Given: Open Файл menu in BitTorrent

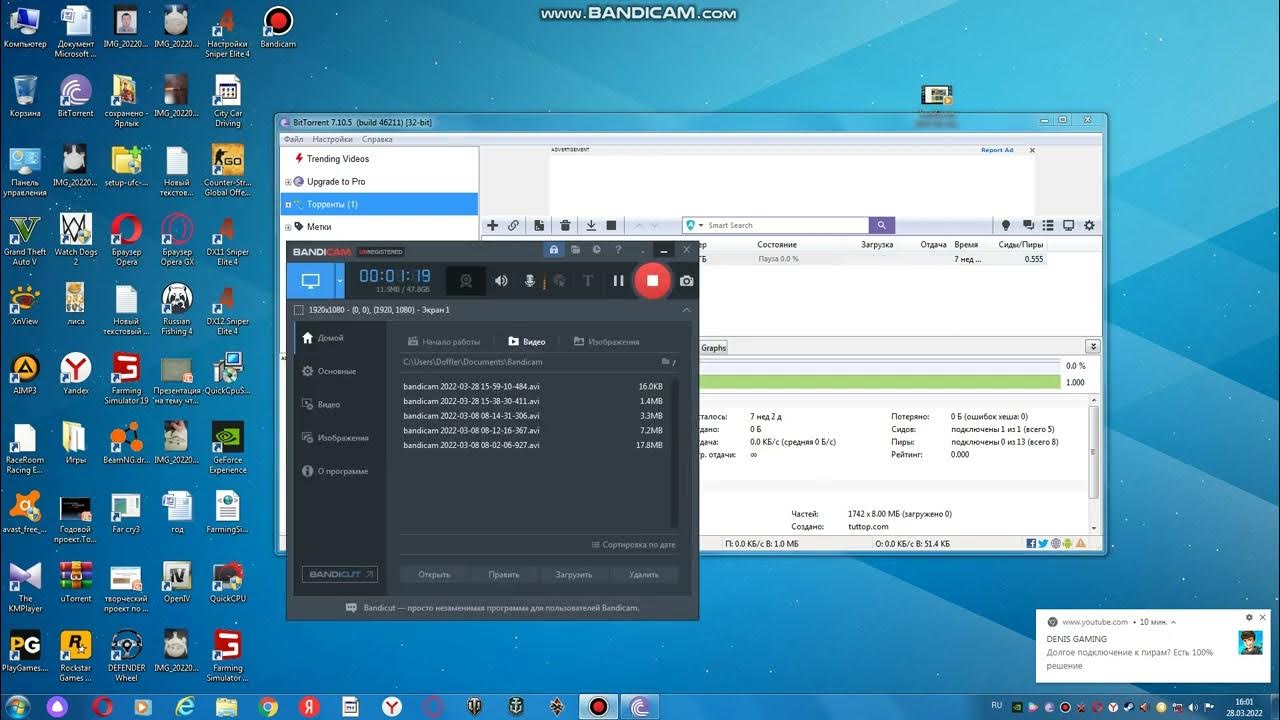Looking at the screenshot, I should click(293, 140).
